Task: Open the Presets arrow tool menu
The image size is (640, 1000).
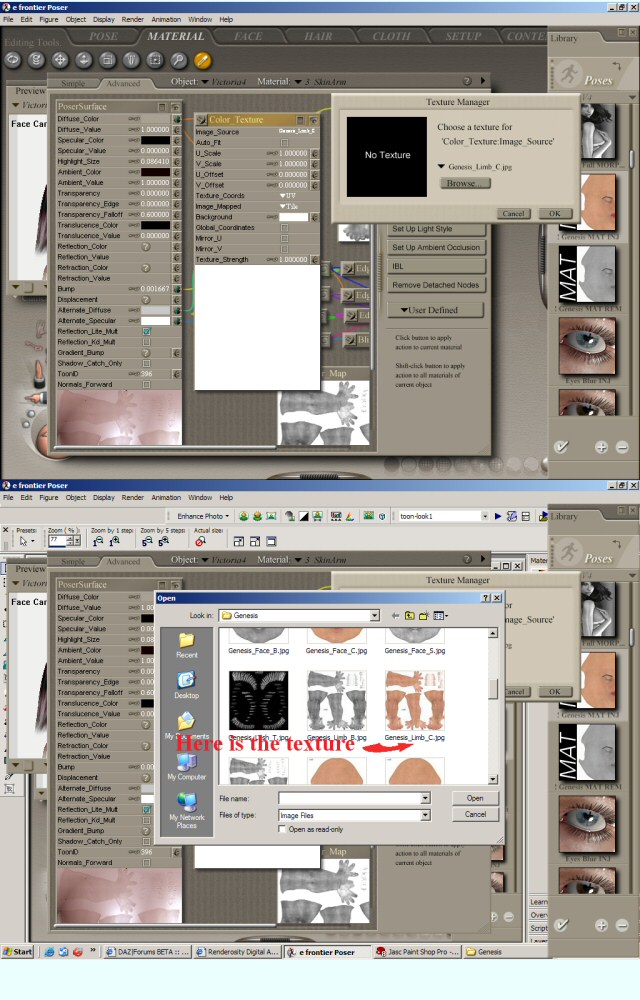Action: (25, 541)
